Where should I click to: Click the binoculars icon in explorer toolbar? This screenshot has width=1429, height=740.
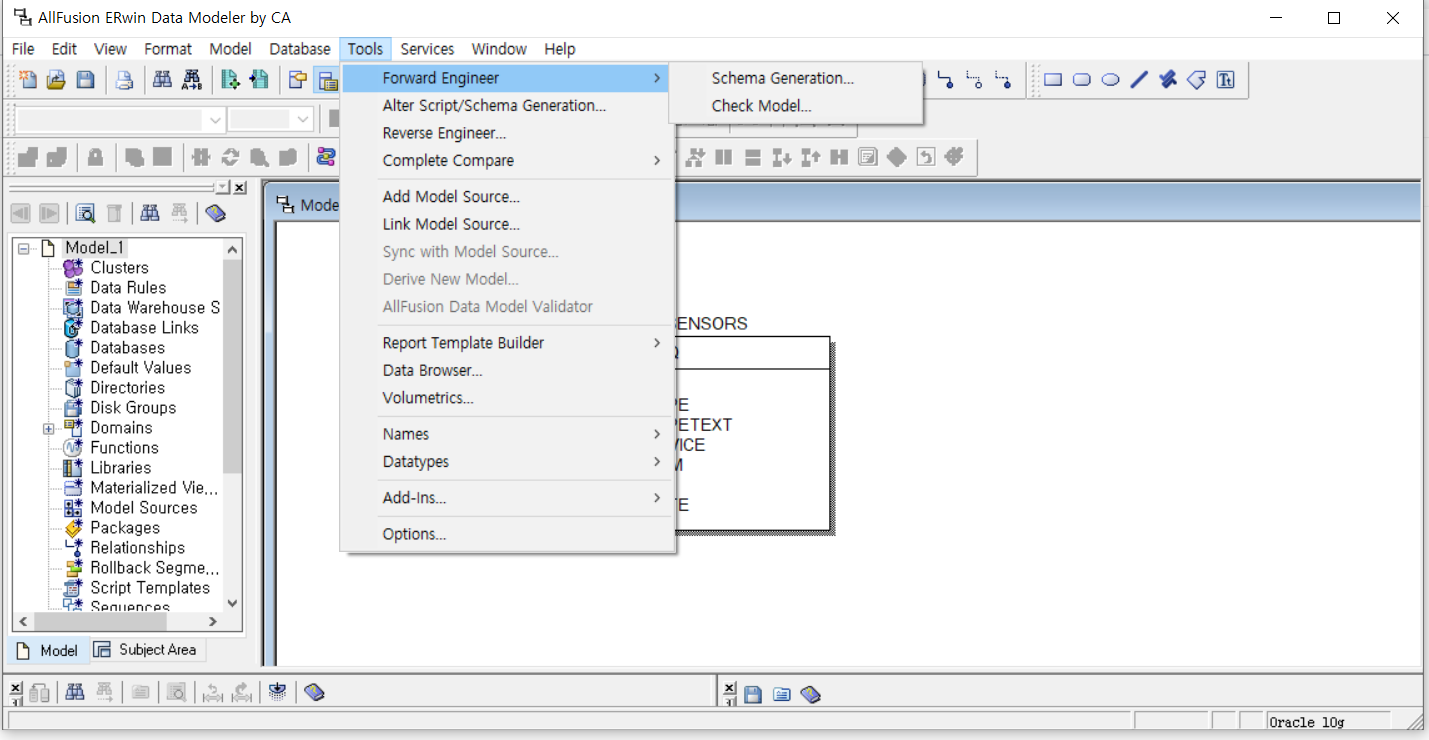click(x=150, y=213)
